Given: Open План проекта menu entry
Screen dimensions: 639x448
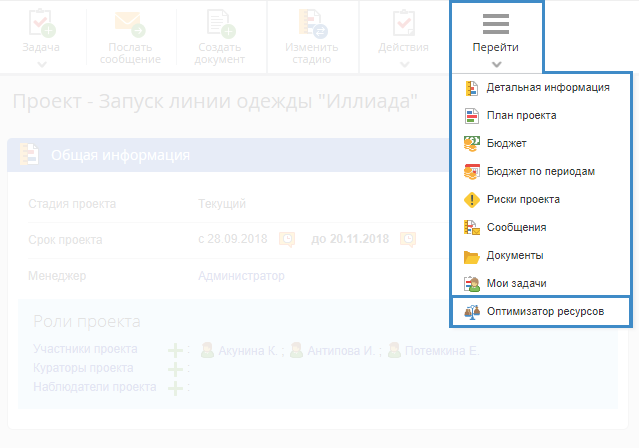Looking at the screenshot, I should click(x=521, y=116).
